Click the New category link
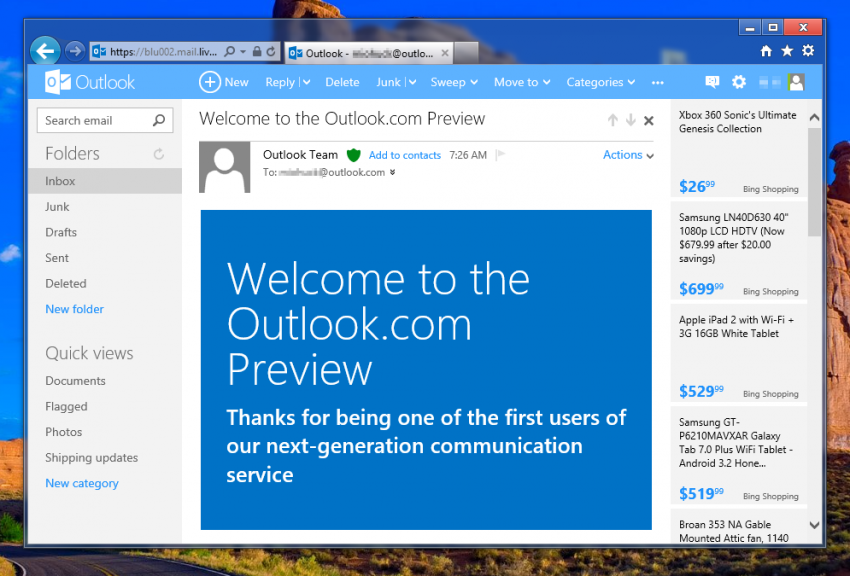The image size is (850, 576). 82,483
